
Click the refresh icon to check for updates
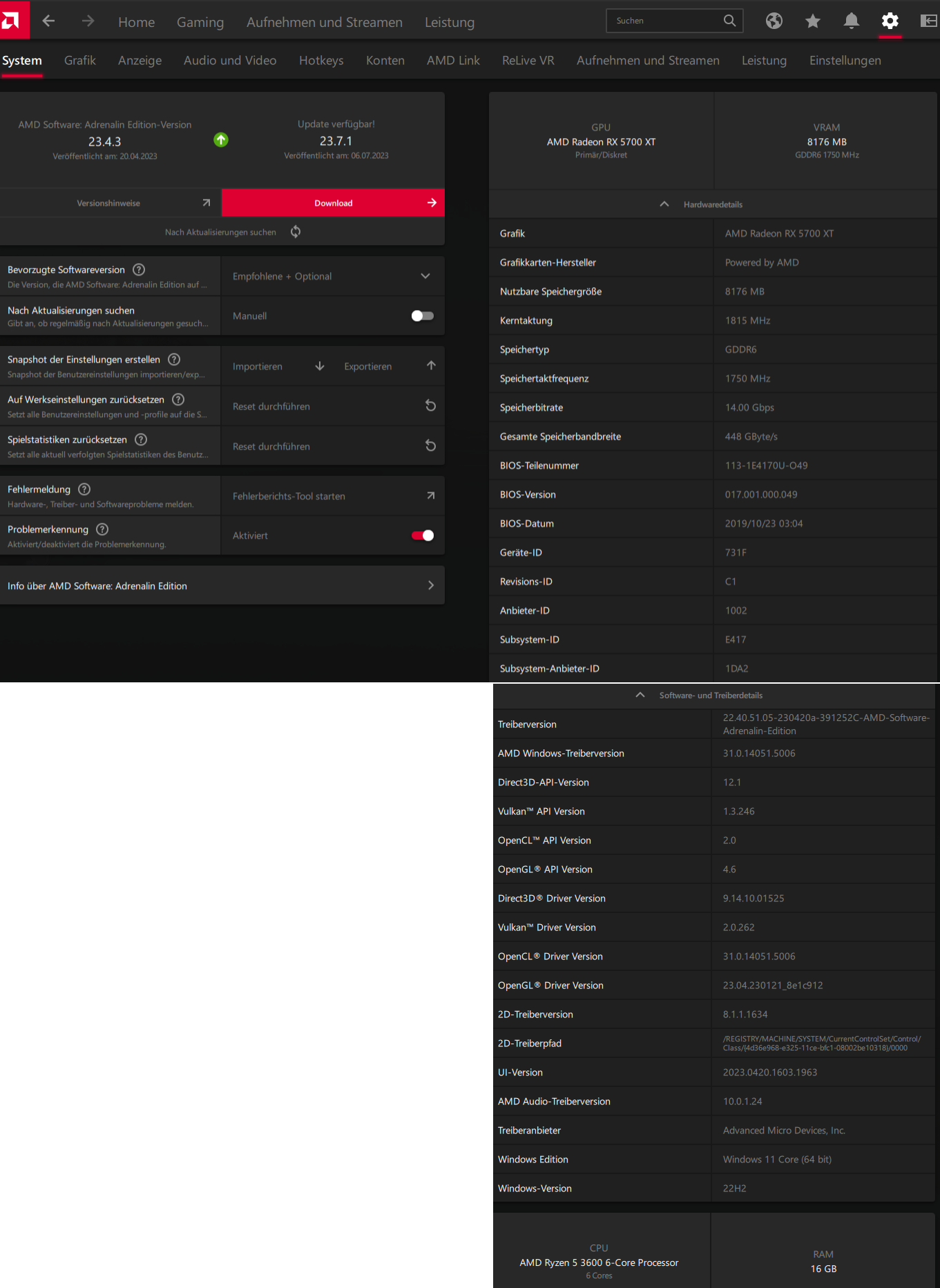[296, 231]
